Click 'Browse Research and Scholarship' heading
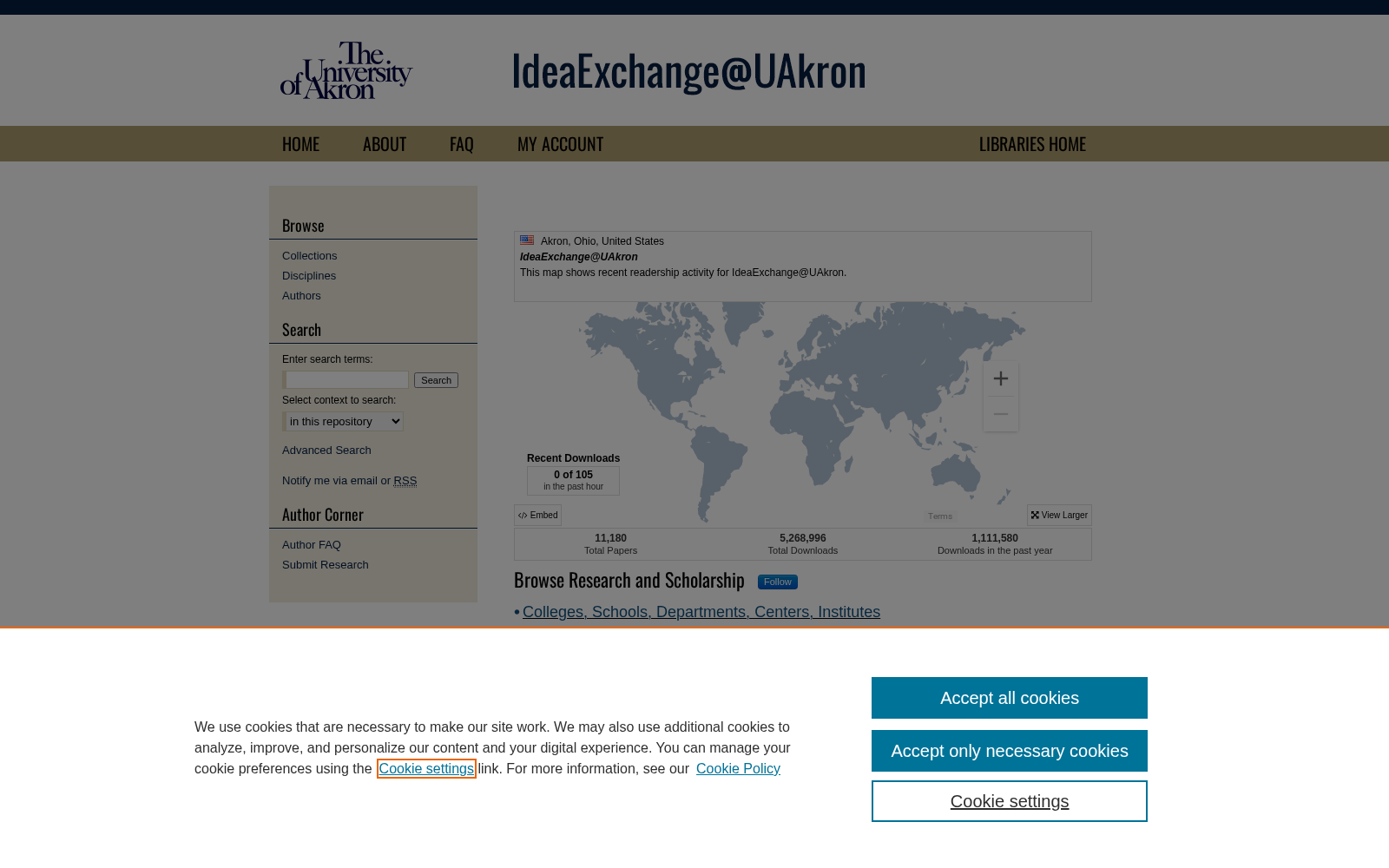Viewport: 1389px width, 868px height. [629, 581]
